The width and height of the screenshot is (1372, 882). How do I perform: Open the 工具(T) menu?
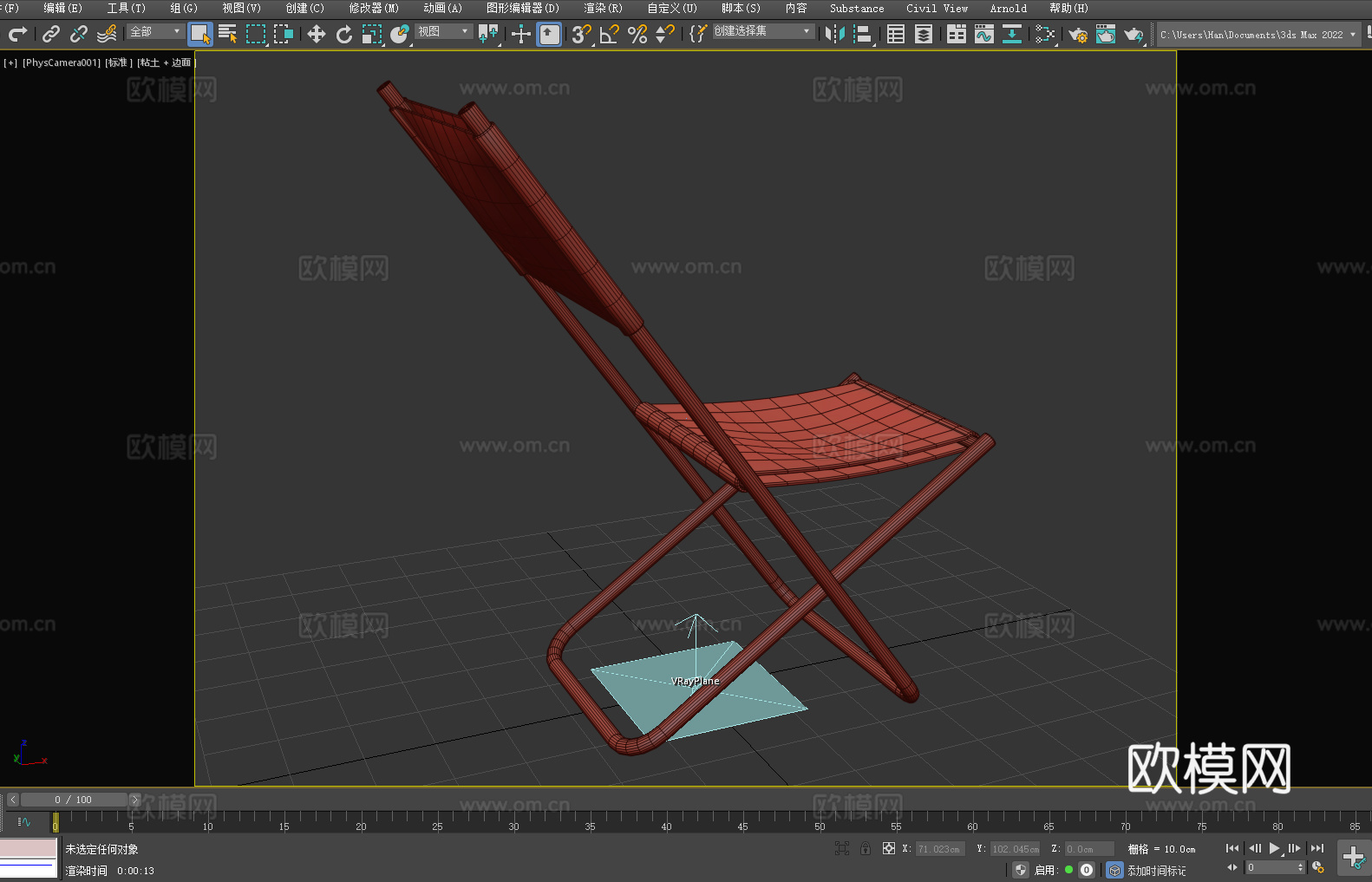[127, 8]
